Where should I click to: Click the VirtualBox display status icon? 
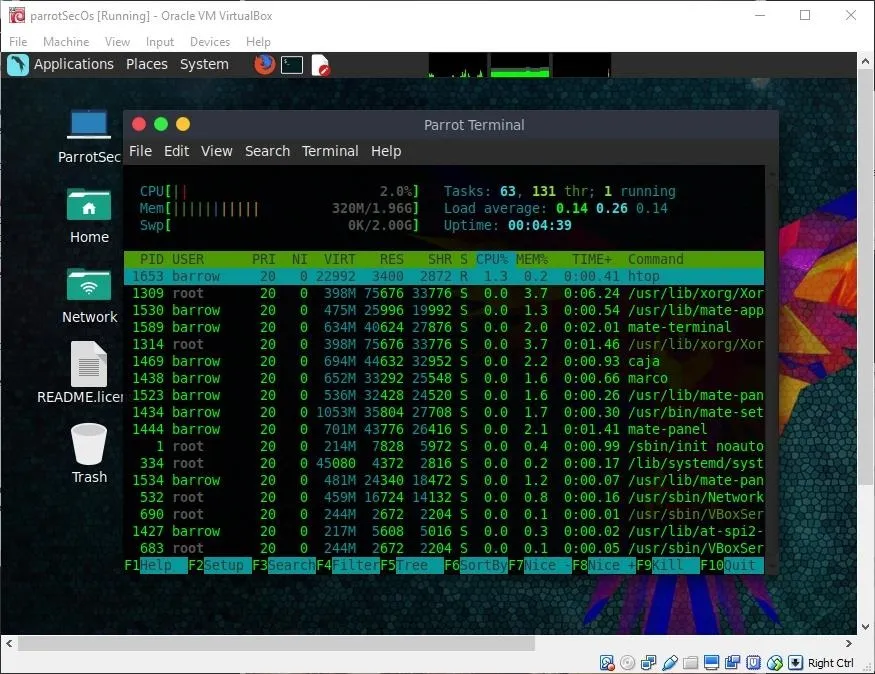711,662
